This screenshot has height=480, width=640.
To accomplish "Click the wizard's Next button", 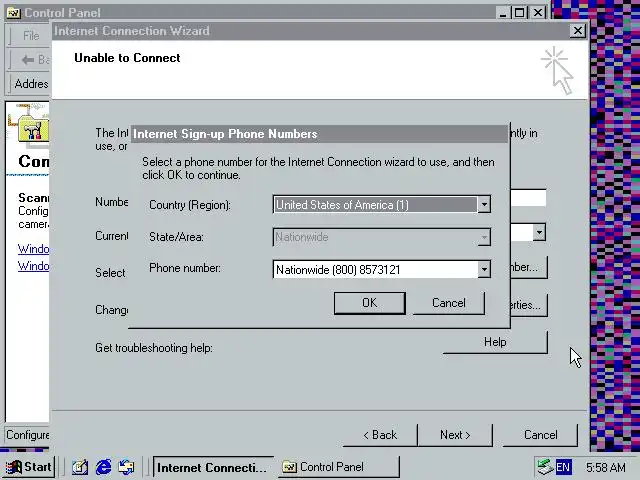I will (455, 435).
